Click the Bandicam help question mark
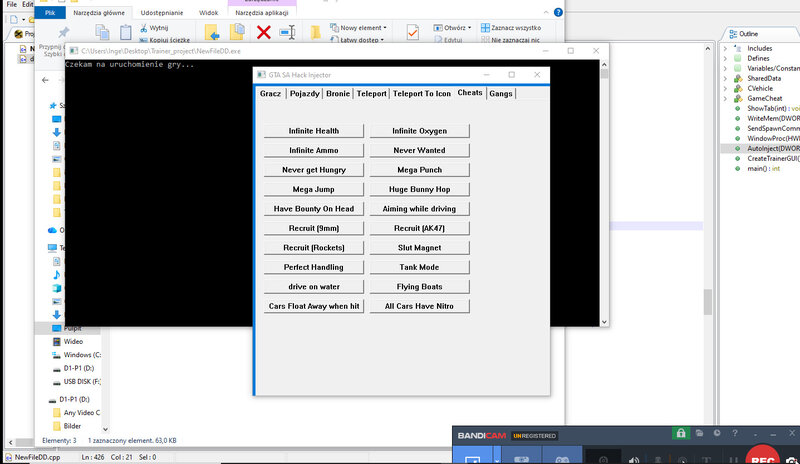 coord(735,433)
